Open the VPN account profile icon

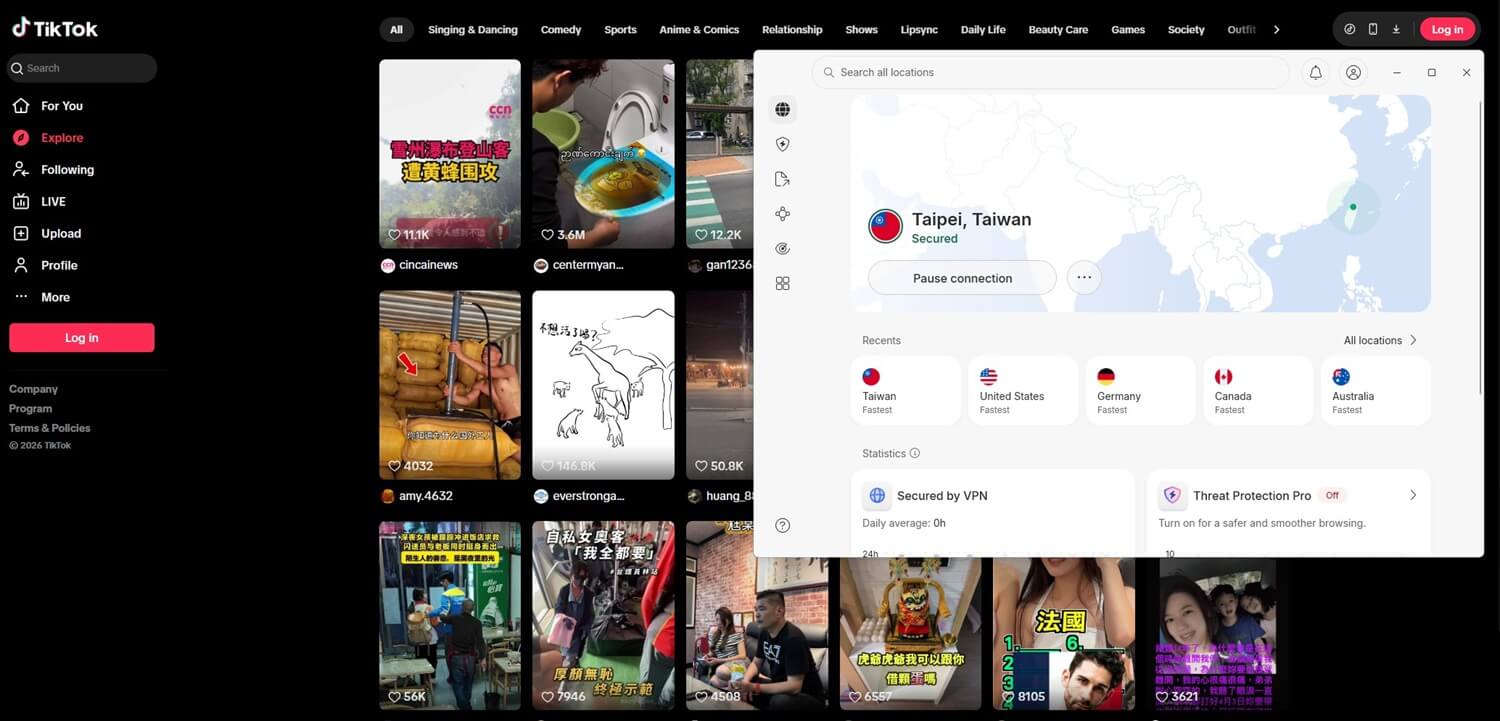click(1353, 73)
